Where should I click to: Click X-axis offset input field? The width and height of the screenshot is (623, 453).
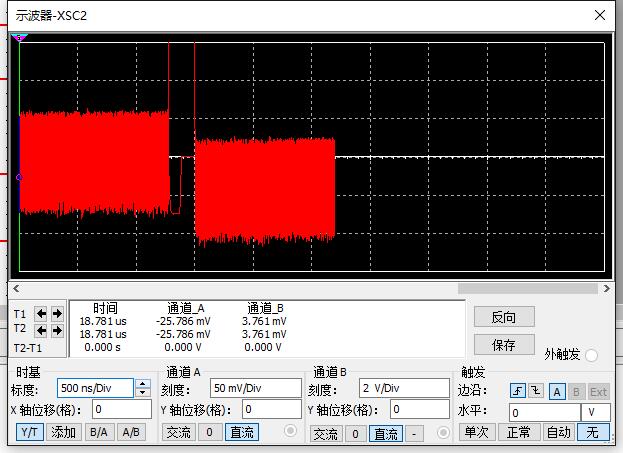point(122,409)
